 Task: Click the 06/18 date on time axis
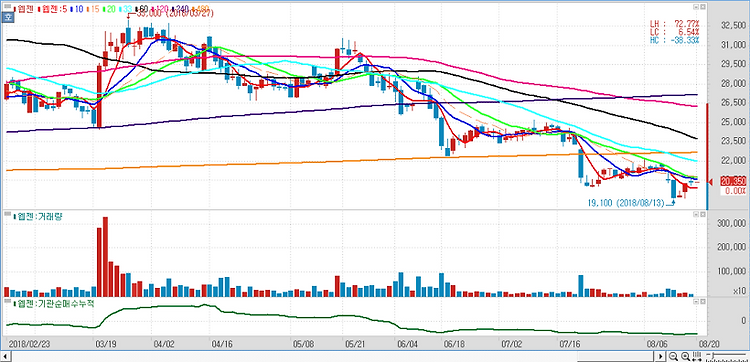454,344
